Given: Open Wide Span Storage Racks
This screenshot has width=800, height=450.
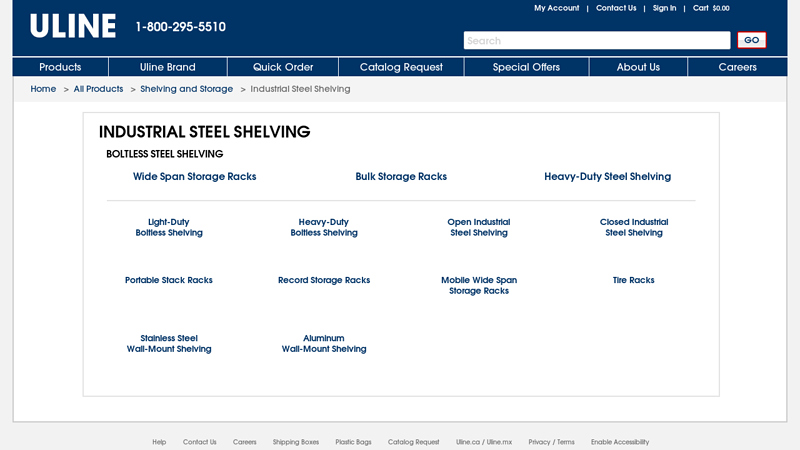Looking at the screenshot, I should point(194,177).
